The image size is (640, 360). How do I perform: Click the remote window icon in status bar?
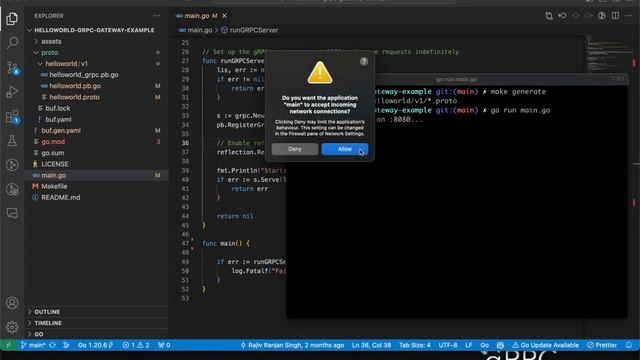[x=8, y=345]
